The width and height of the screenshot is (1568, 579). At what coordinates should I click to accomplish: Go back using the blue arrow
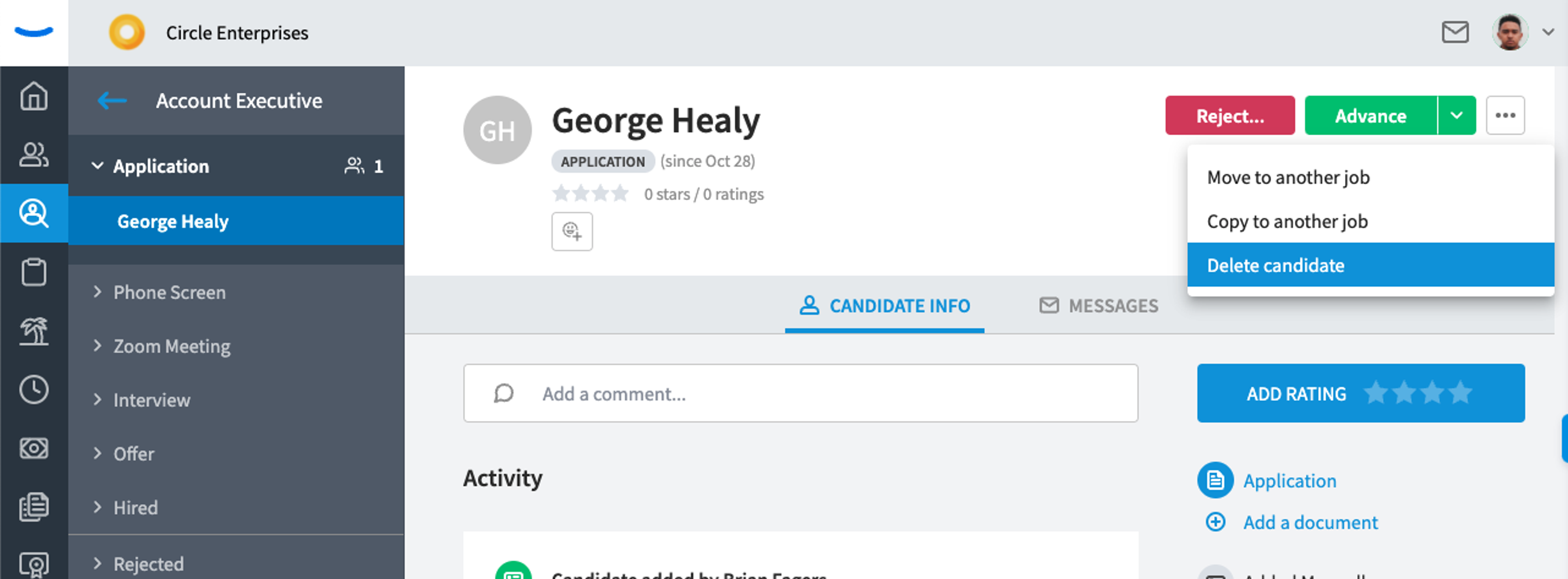(x=112, y=101)
